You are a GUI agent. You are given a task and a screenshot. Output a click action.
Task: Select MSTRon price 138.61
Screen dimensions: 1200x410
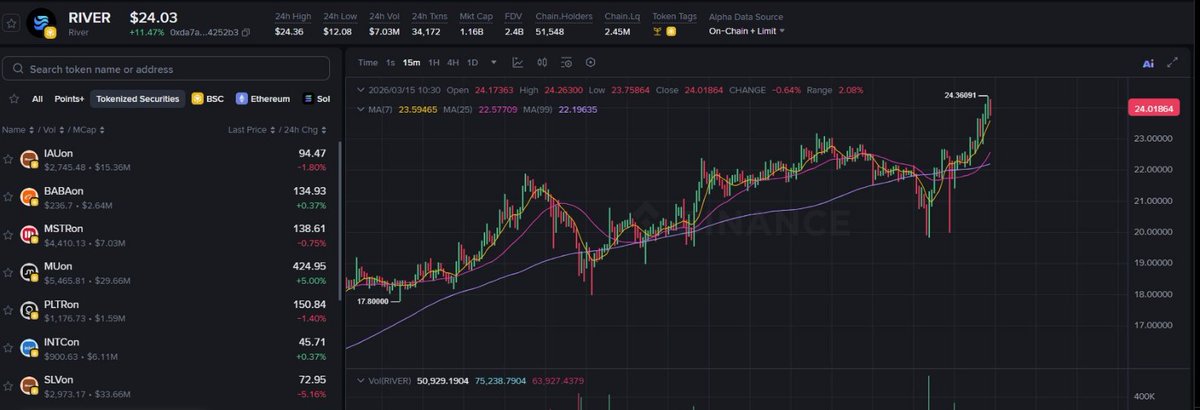[309, 229]
